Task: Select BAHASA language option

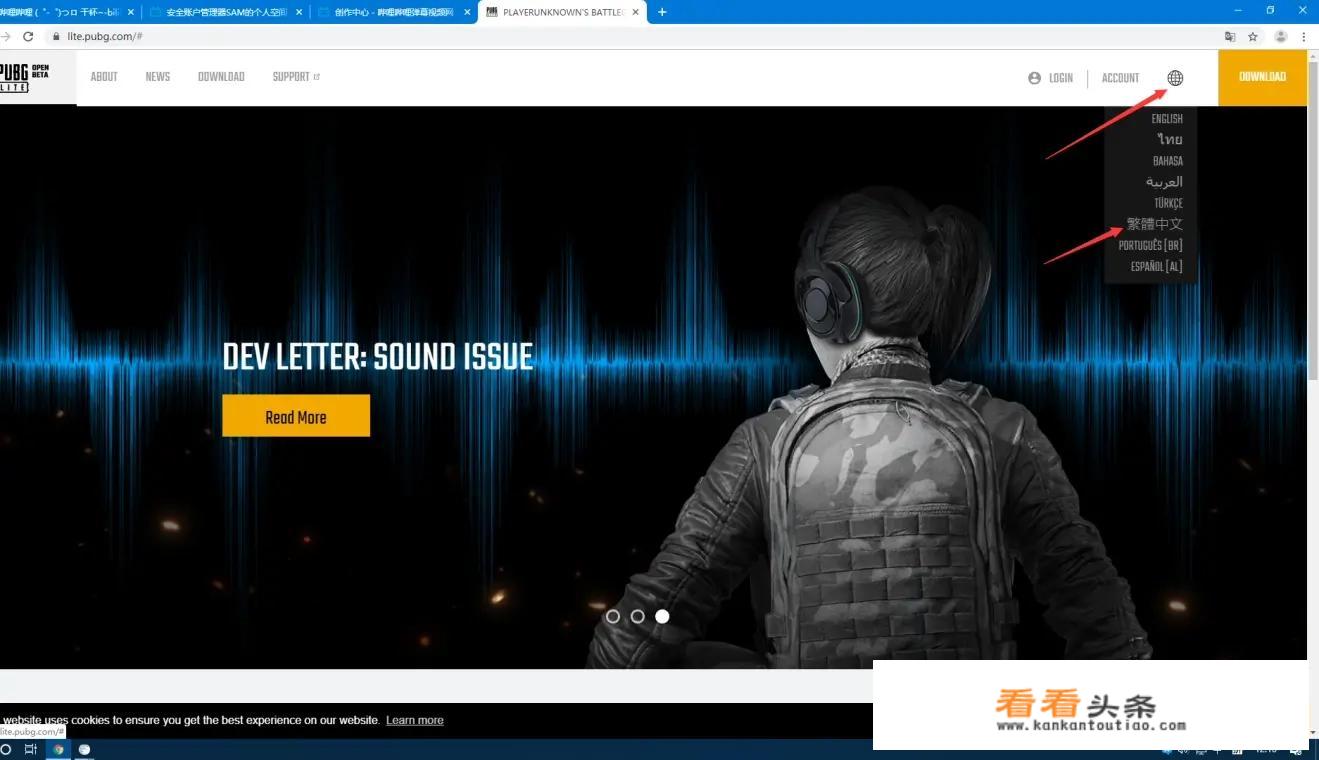Action: coord(1167,161)
